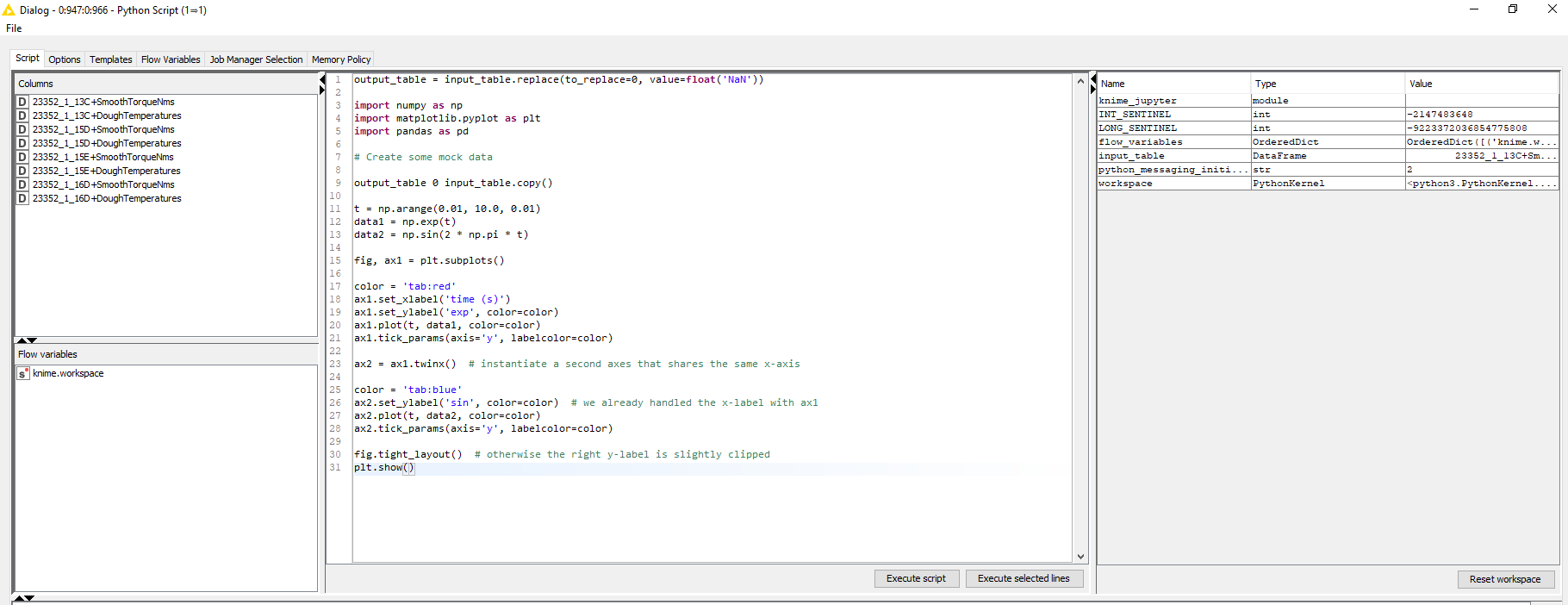
Task: Collapse the editor with the right arrow beside Columns
Action: tap(322, 90)
